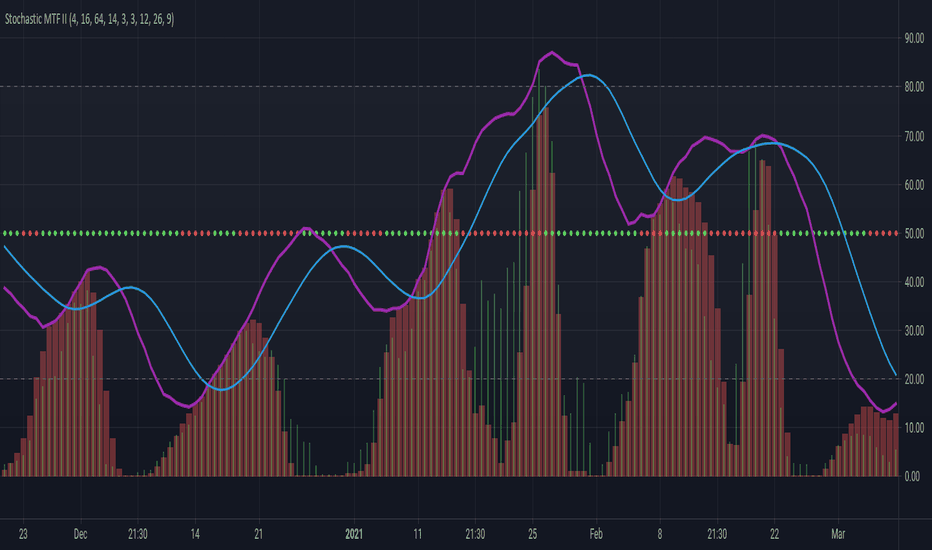
Task: Click the 80.00 price axis label
Action: 914,87
